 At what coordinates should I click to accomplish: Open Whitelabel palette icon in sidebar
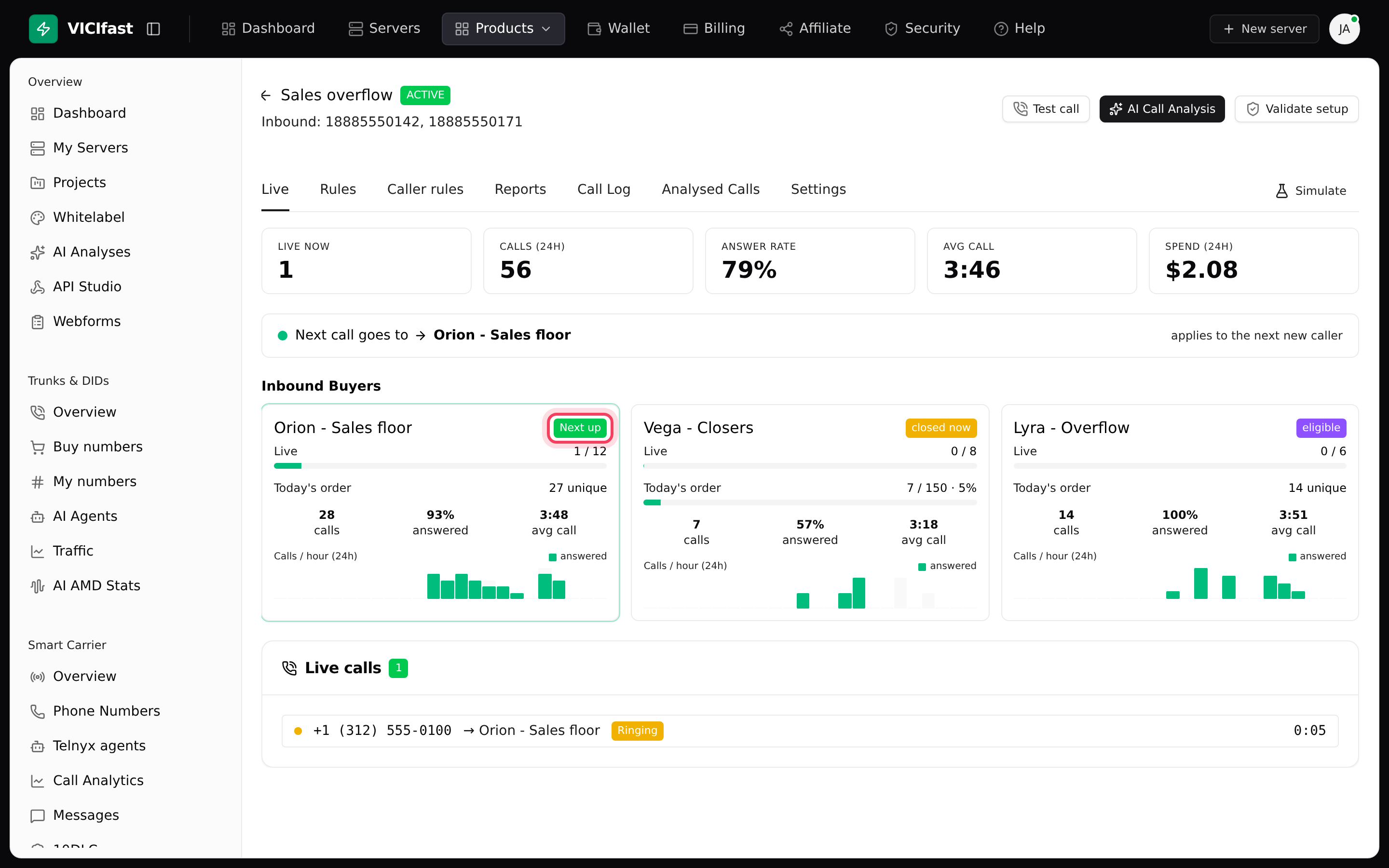coord(37,217)
